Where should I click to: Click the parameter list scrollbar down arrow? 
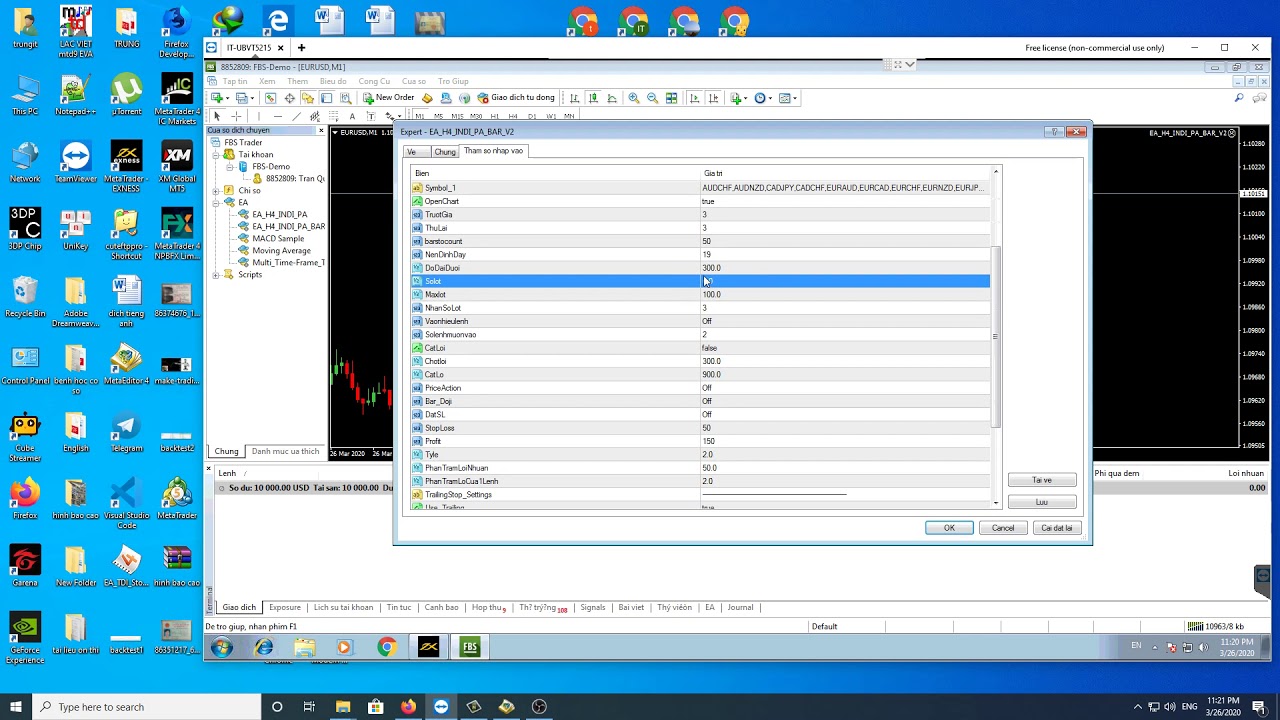996,503
